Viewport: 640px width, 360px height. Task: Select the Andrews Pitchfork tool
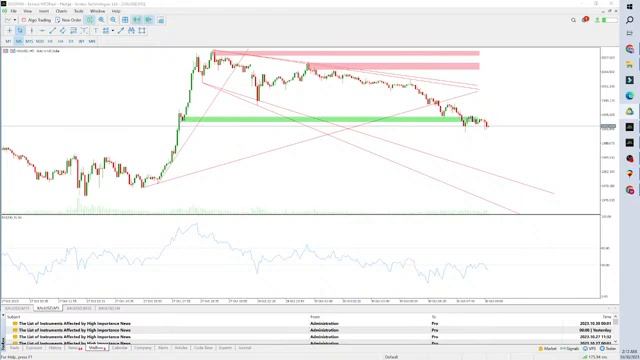pyautogui.click(x=84, y=31)
